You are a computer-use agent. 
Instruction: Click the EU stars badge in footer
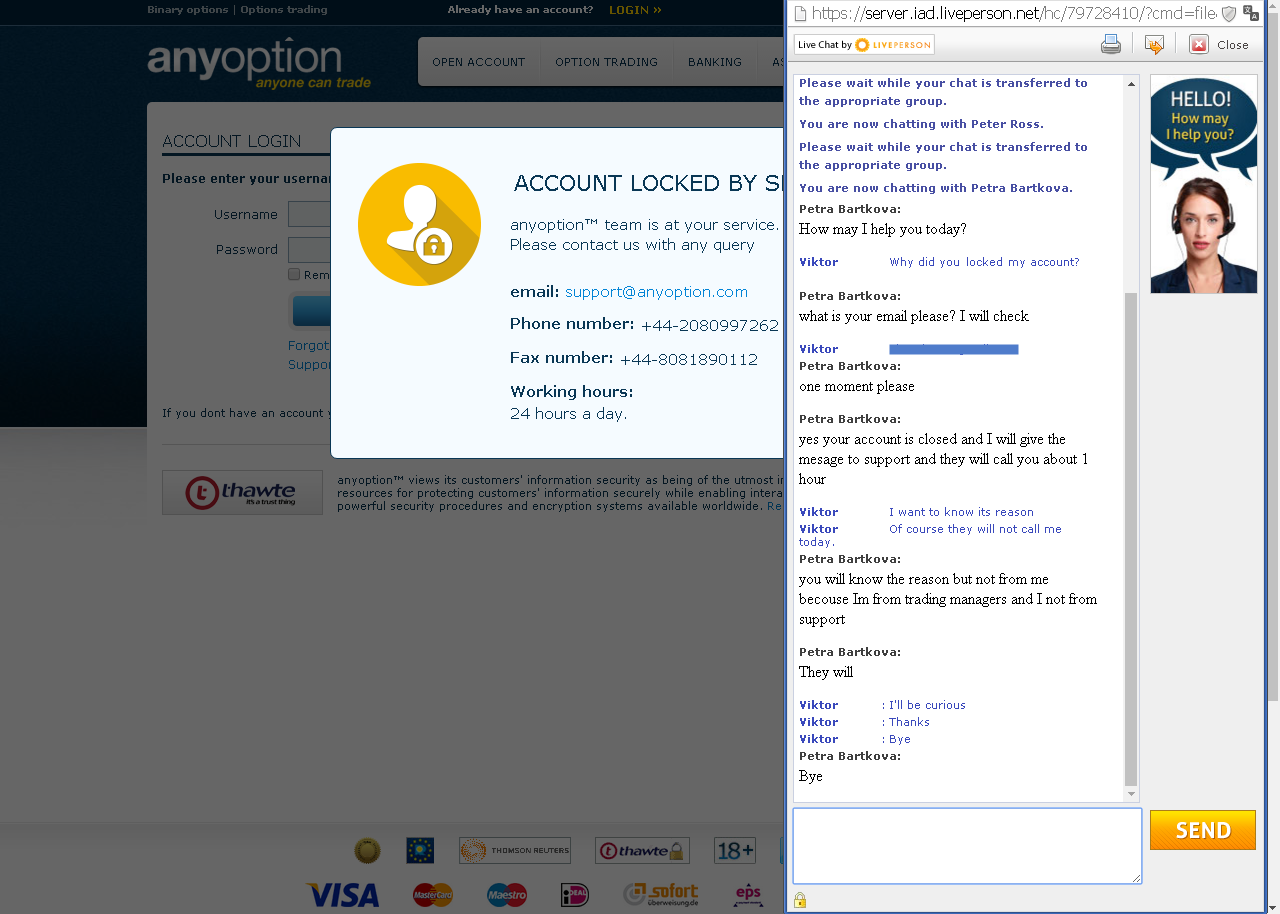pyautogui.click(x=420, y=851)
